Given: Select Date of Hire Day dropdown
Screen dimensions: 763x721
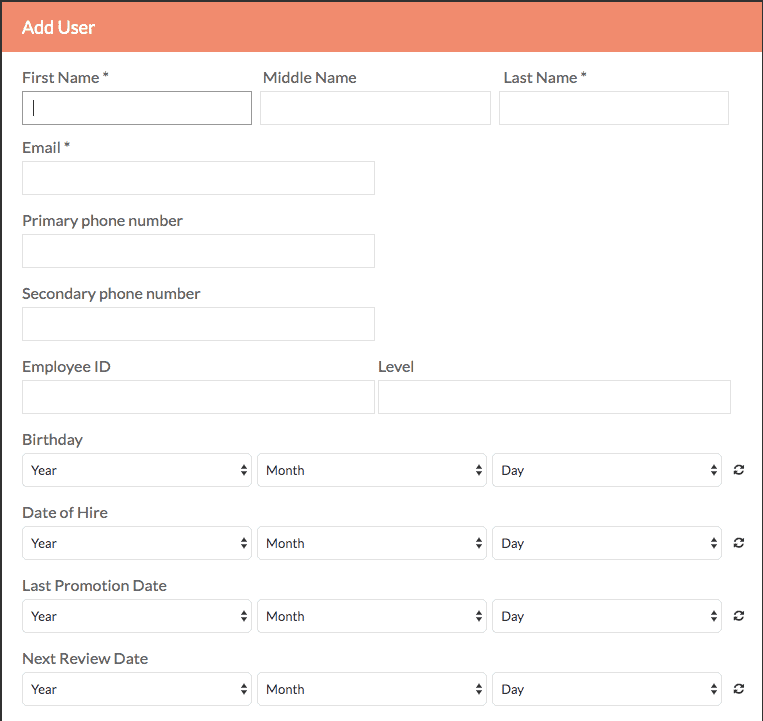Looking at the screenshot, I should coord(607,543).
